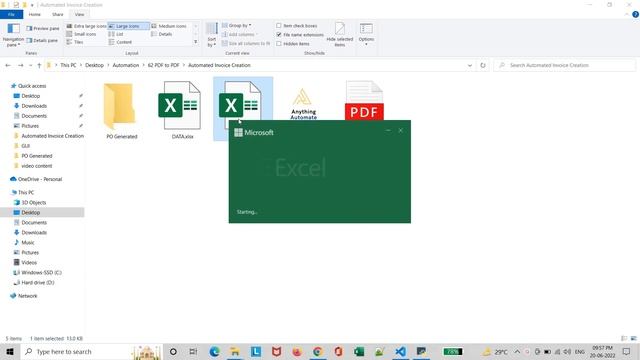Enable Item check boxes
The width and height of the screenshot is (640, 360).
[297, 26]
